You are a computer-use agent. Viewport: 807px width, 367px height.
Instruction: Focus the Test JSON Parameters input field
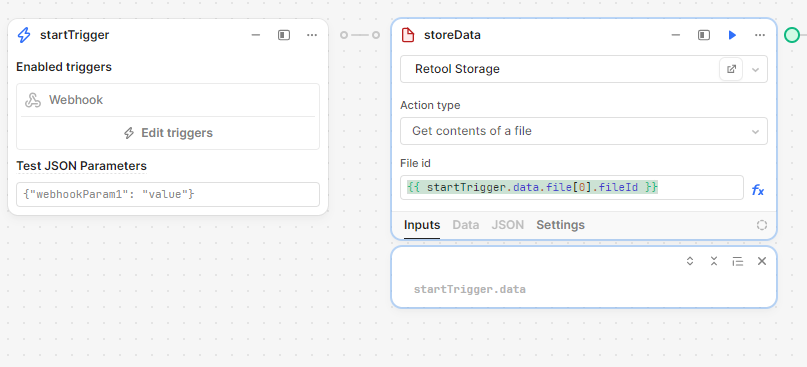point(168,195)
